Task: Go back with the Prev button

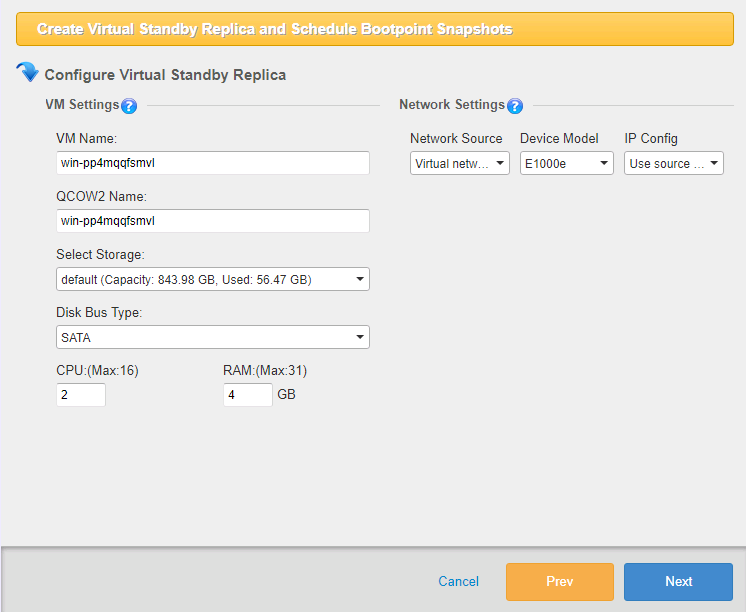Action: 560,581
